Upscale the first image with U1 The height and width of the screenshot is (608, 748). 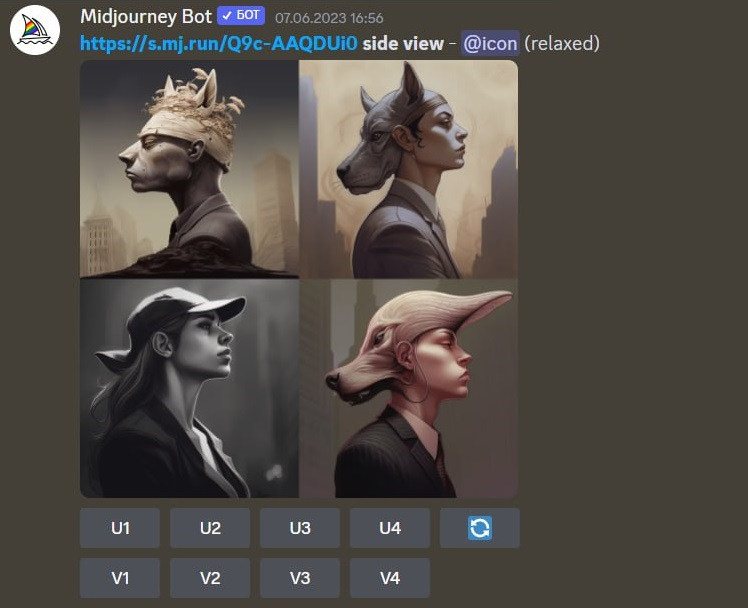point(120,528)
